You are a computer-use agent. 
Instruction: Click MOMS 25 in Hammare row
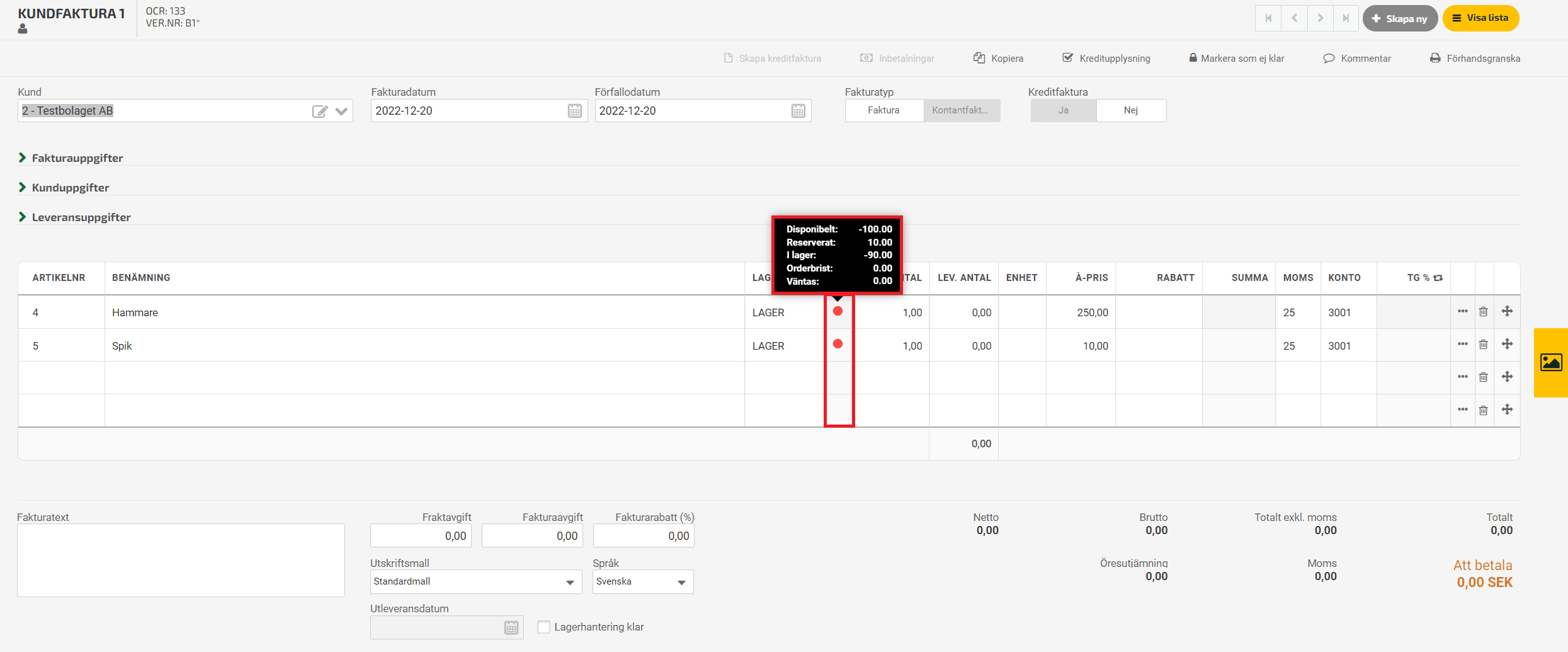(1298, 312)
